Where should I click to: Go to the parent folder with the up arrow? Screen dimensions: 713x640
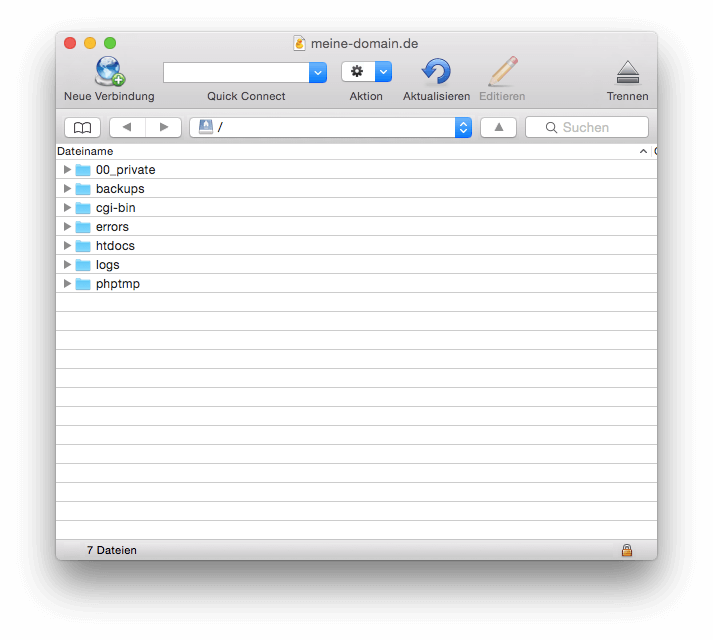[x=498, y=127]
